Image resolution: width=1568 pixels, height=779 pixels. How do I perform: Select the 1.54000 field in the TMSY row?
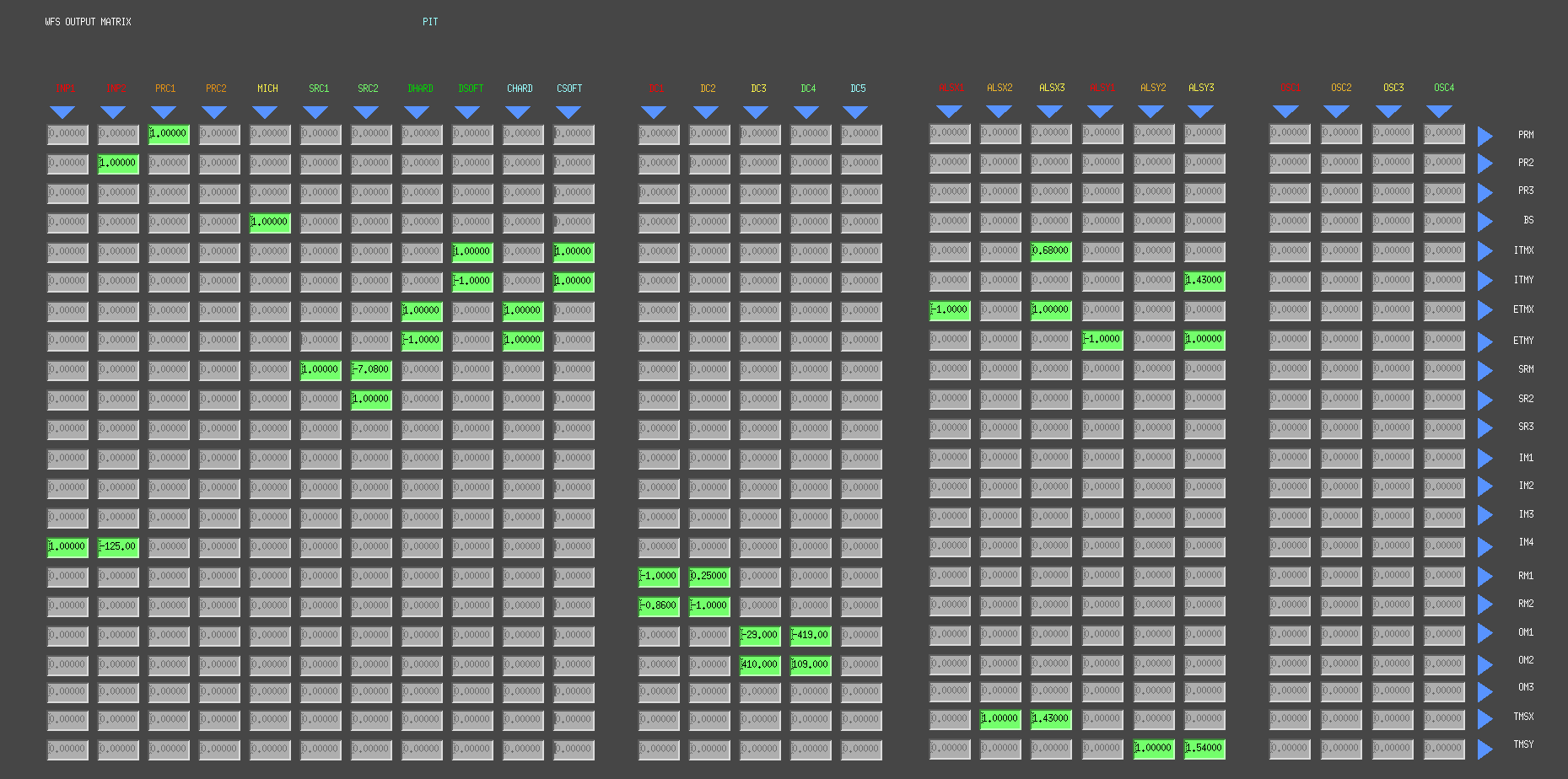(x=1204, y=749)
